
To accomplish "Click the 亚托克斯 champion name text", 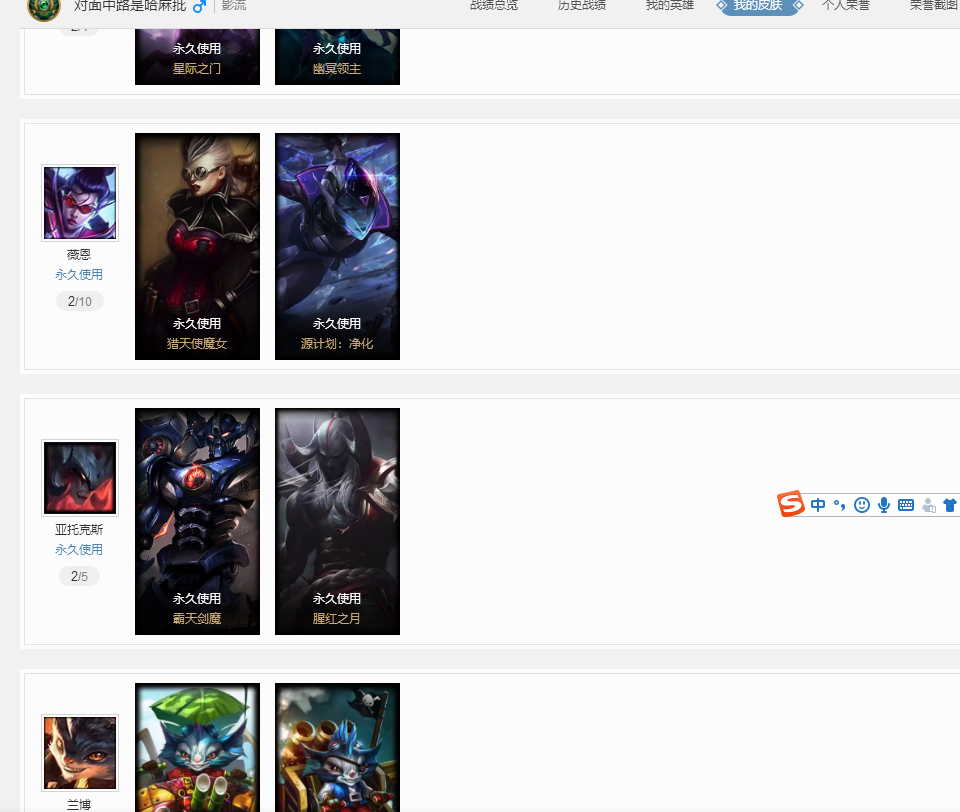I will pyautogui.click(x=79, y=529).
